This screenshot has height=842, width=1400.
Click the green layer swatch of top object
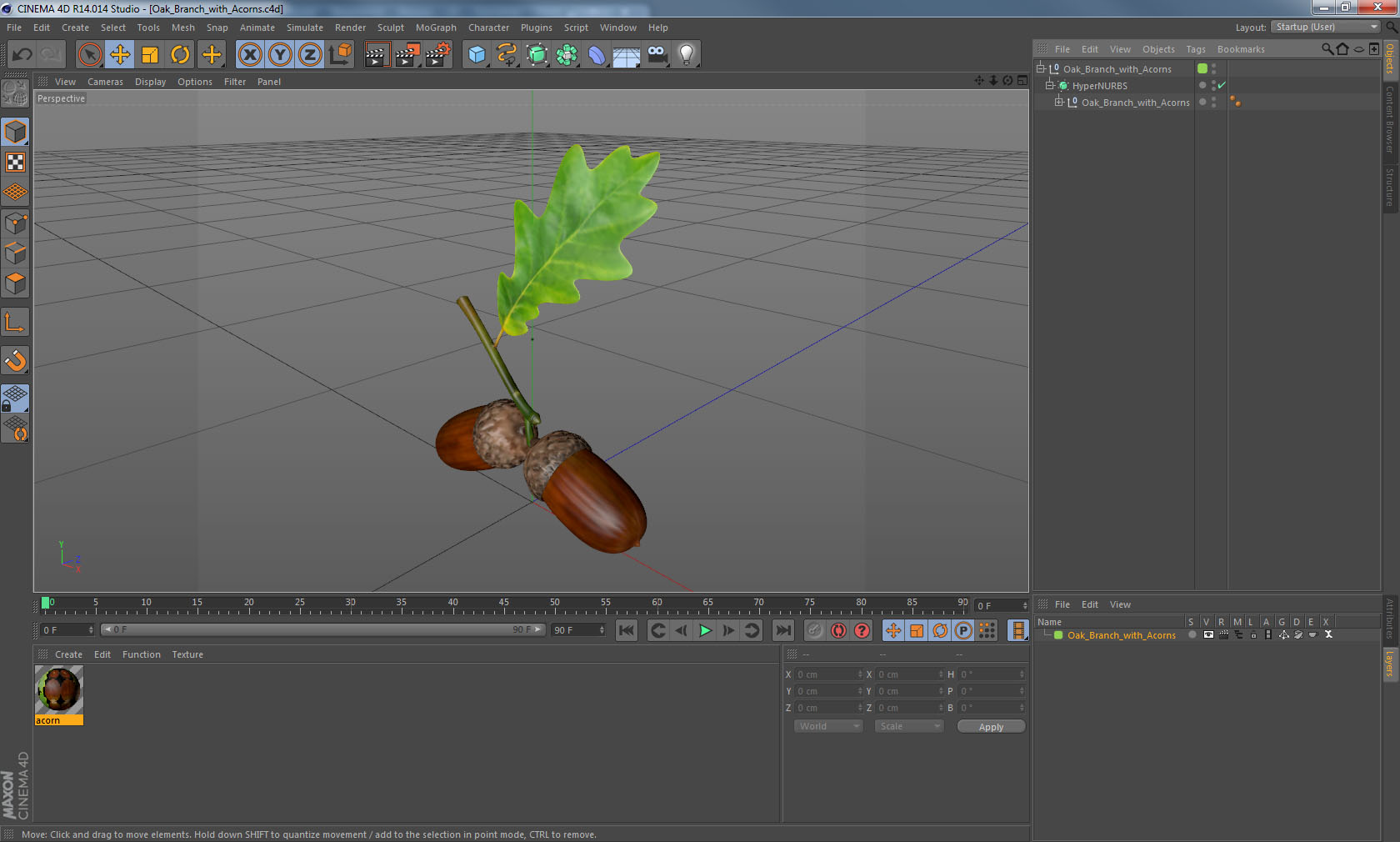click(1202, 68)
